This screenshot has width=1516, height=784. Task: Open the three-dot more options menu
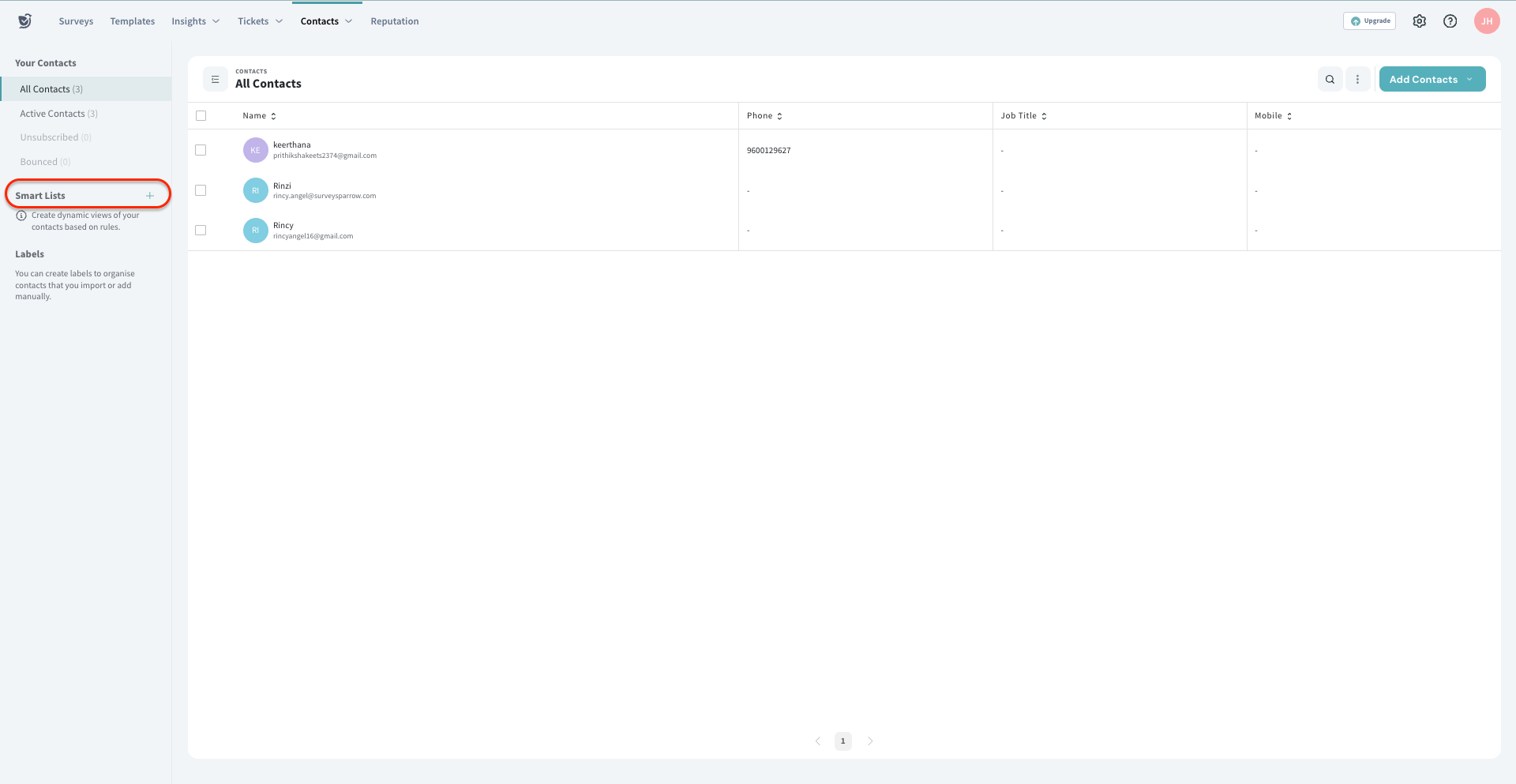click(x=1357, y=80)
